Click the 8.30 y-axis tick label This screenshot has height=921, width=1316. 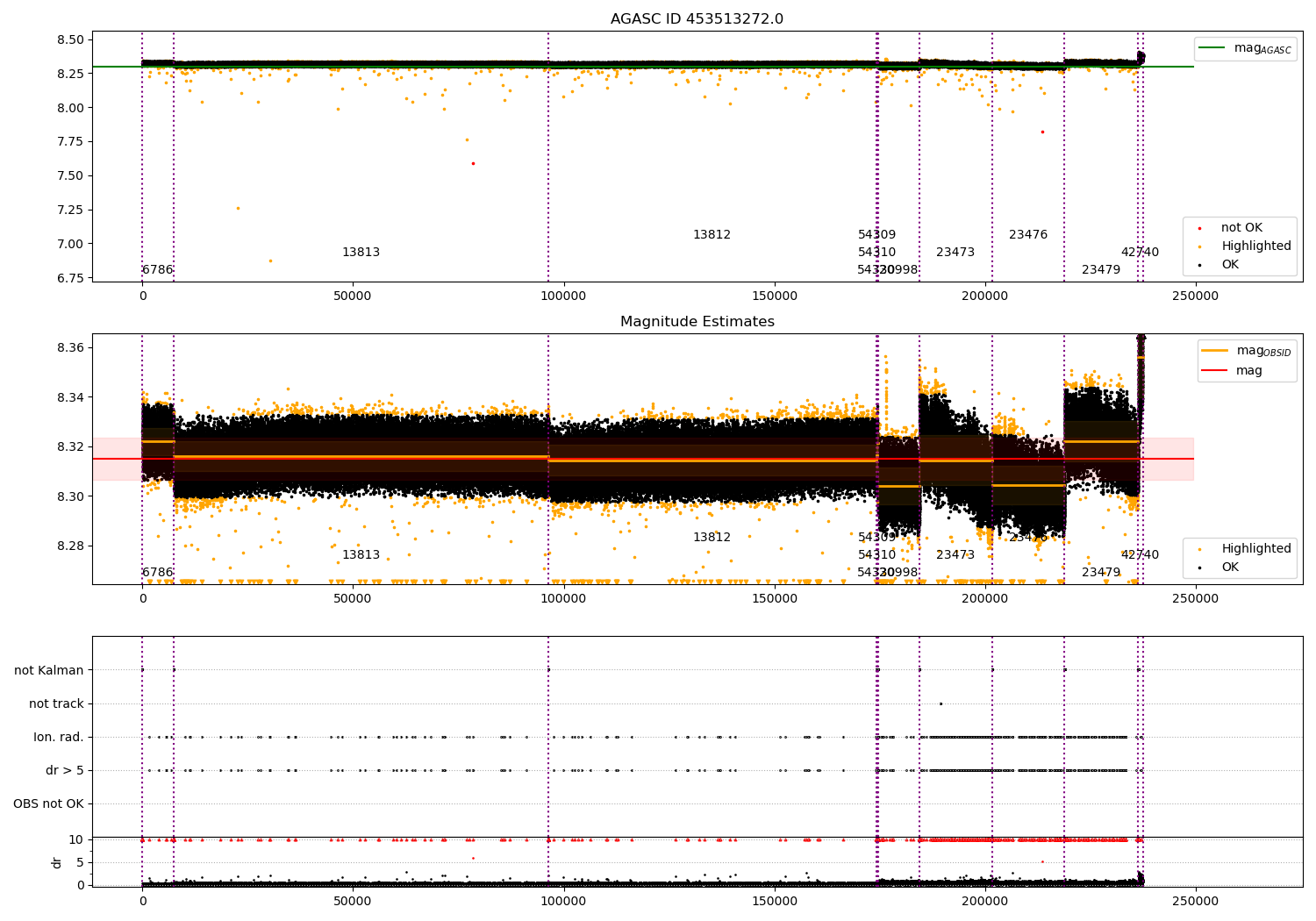69,497
